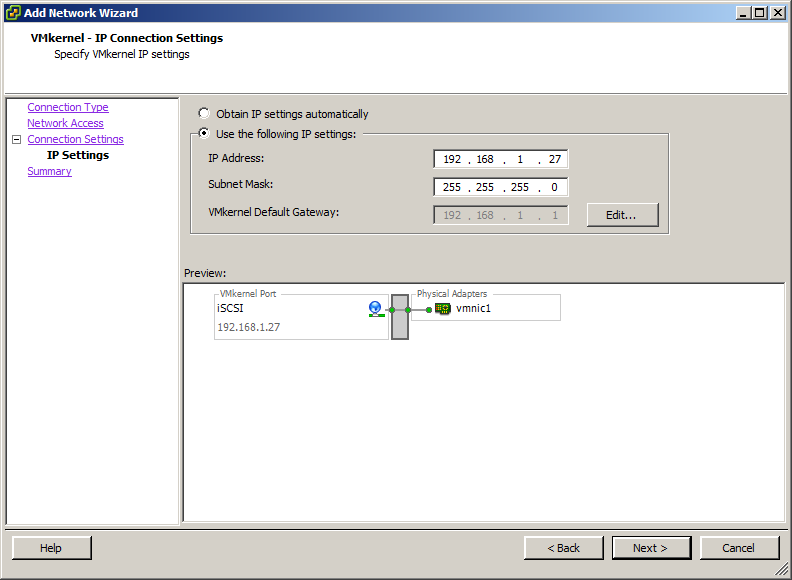Select IP Settings step in sidebar
792x580 pixels.
78,155
